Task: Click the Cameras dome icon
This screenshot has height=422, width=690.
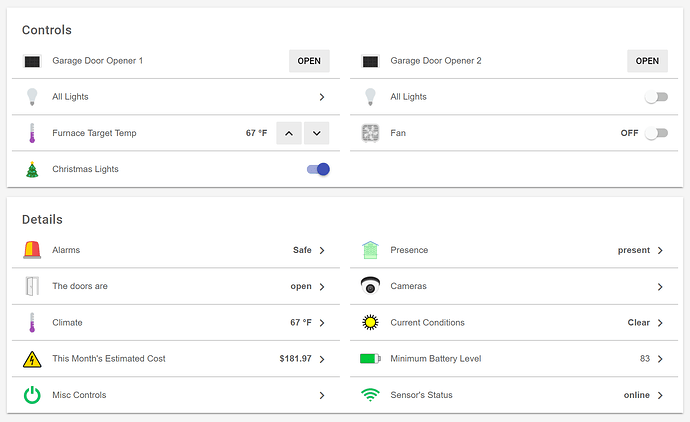Action: pos(371,286)
